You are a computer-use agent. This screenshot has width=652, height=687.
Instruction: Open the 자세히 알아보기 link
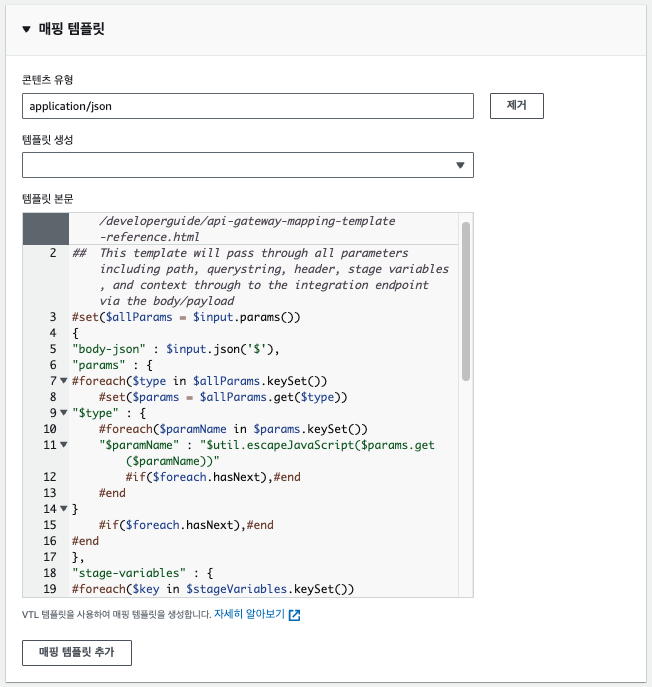point(249,614)
